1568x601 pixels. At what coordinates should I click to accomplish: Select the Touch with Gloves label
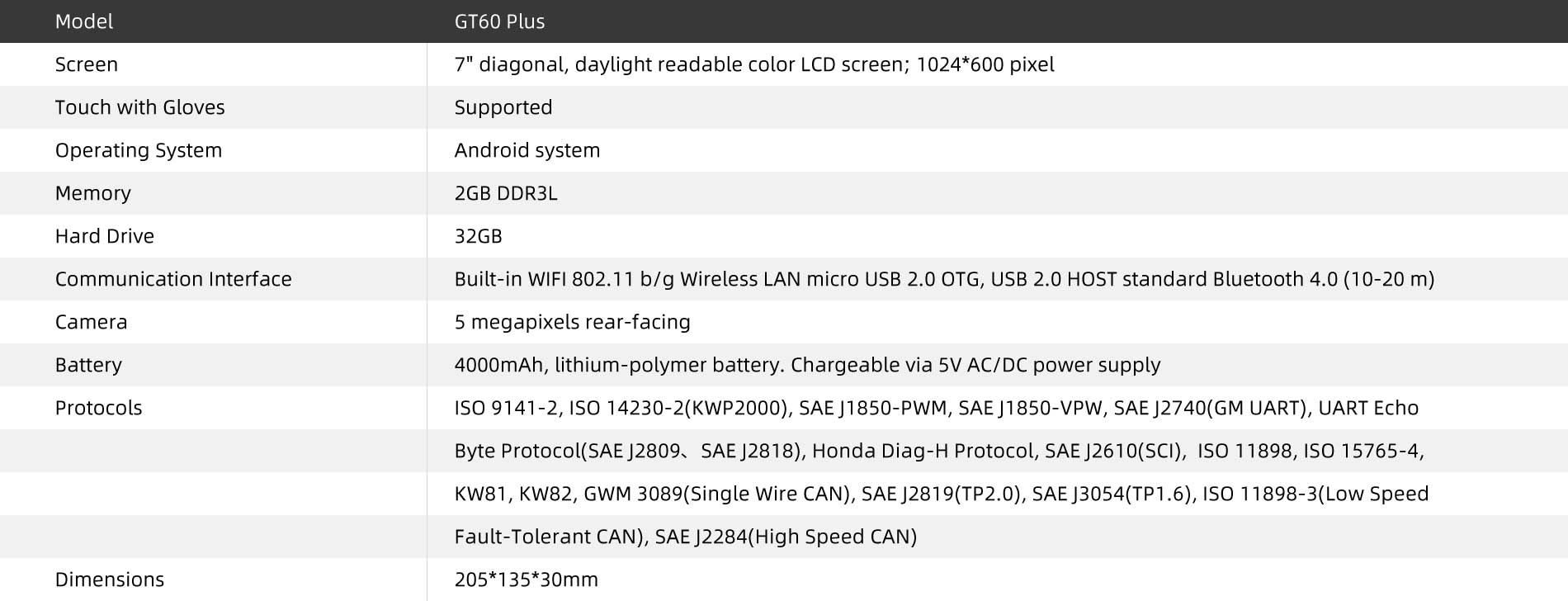click(x=139, y=107)
